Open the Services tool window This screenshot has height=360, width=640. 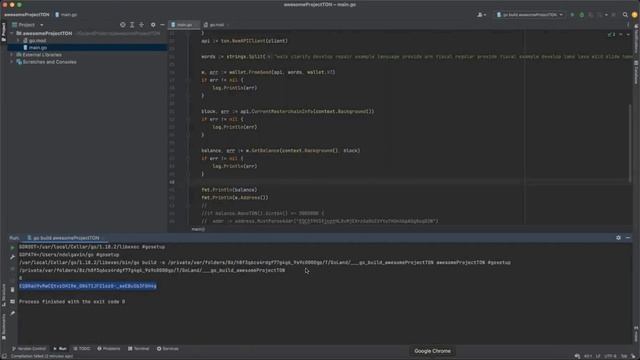coord(168,349)
